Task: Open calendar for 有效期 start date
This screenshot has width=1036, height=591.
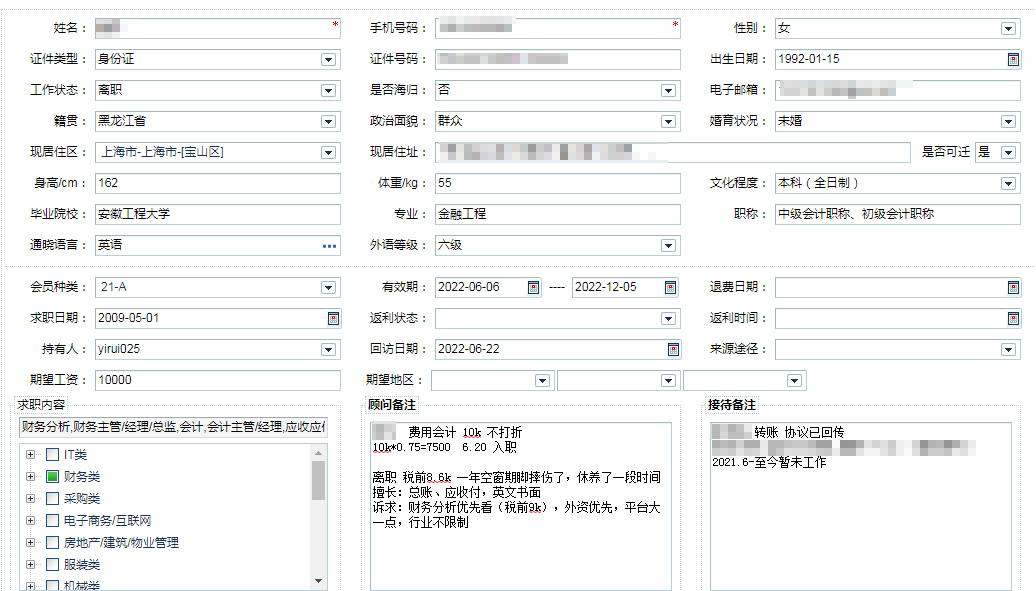Action: pos(533,288)
